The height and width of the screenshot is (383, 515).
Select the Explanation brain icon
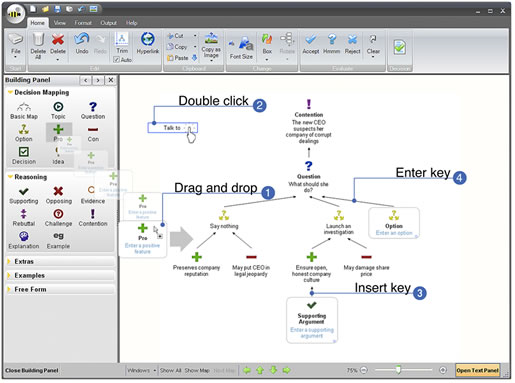23,236
